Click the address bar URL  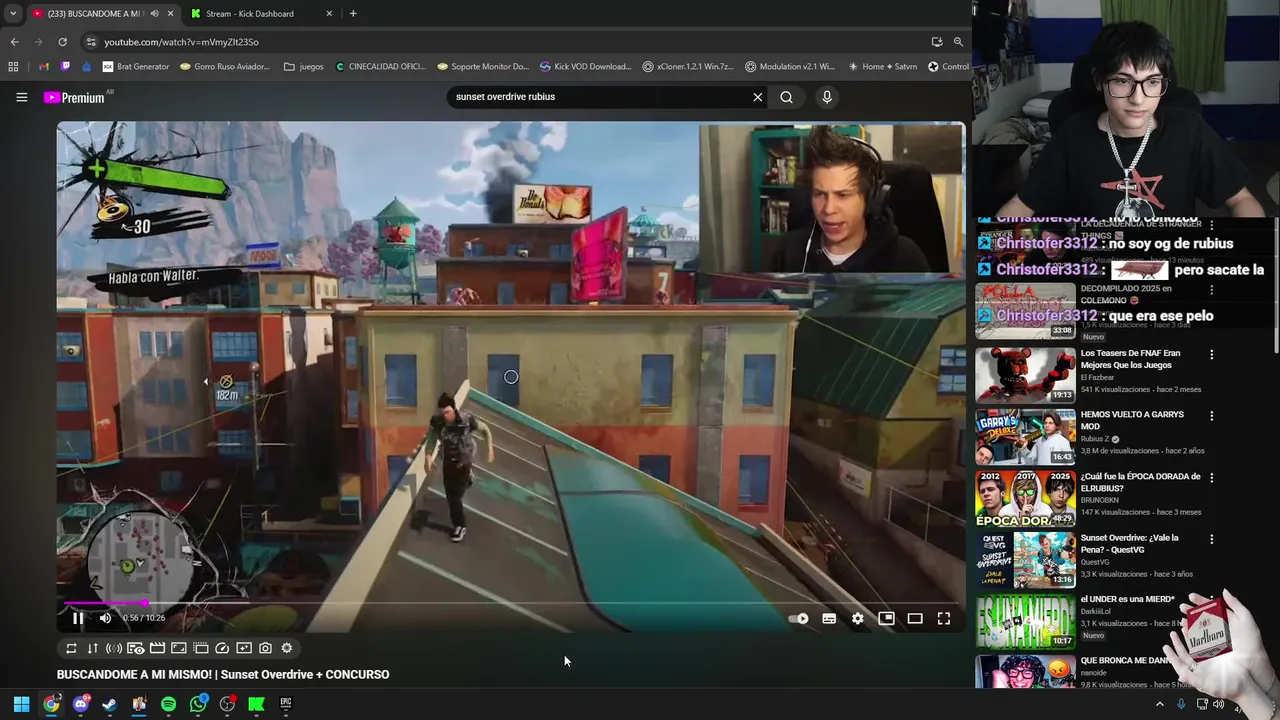182,42
